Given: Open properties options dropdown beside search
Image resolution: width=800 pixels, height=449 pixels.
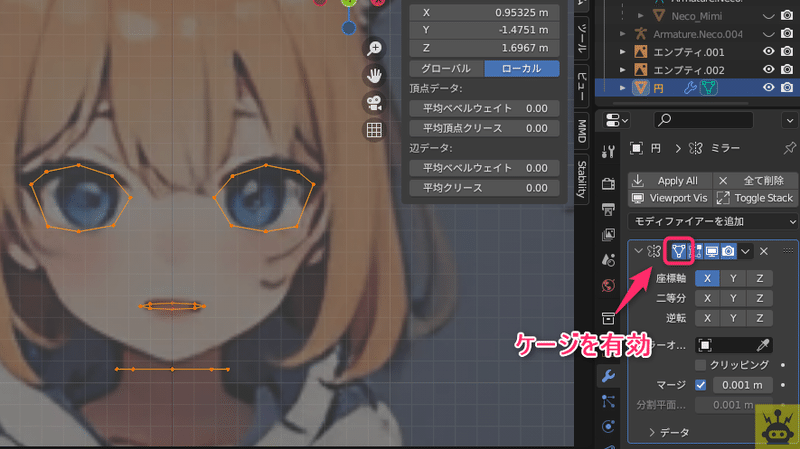Looking at the screenshot, I should pyautogui.click(x=790, y=120).
